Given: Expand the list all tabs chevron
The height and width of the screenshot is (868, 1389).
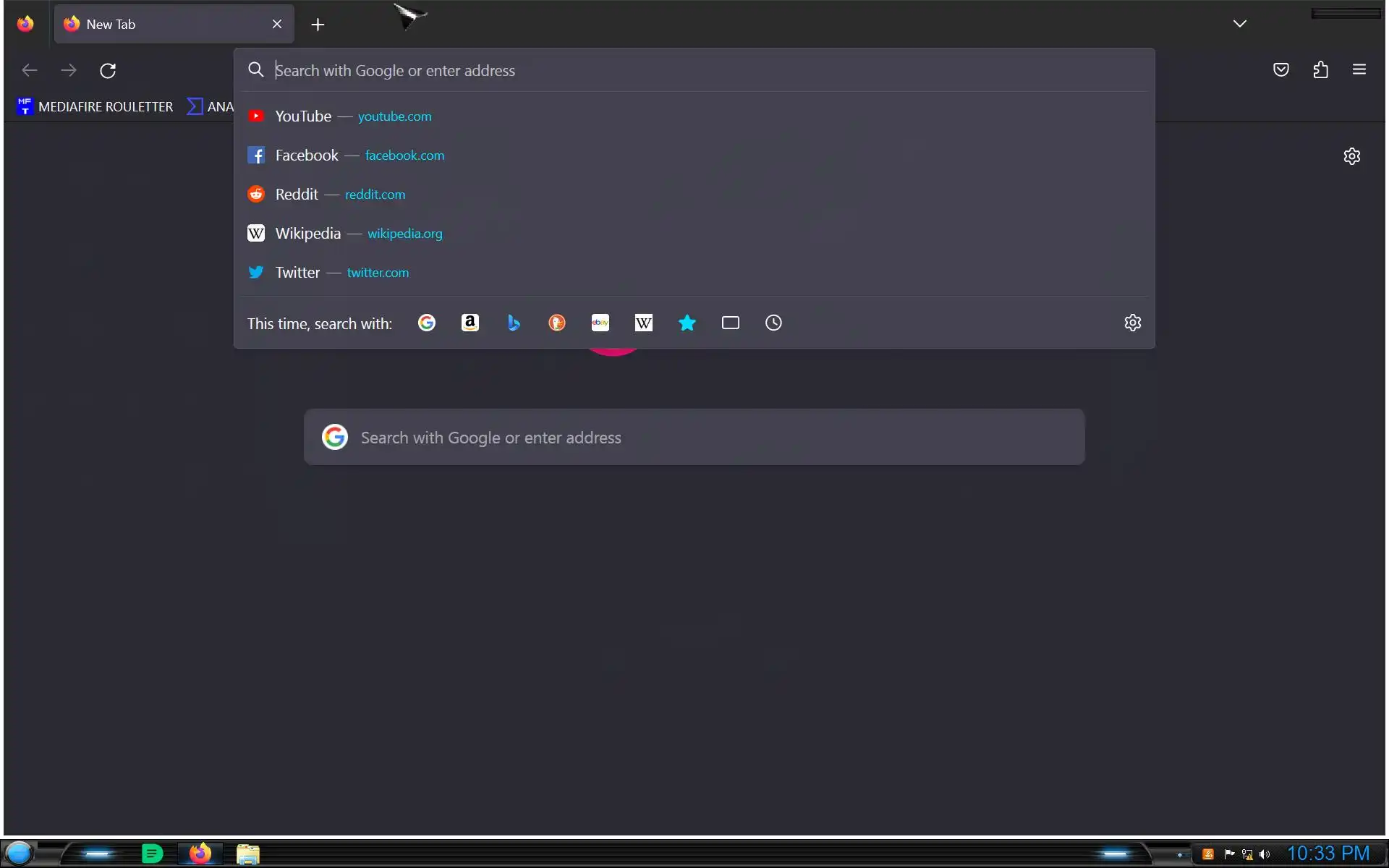Looking at the screenshot, I should [1240, 24].
